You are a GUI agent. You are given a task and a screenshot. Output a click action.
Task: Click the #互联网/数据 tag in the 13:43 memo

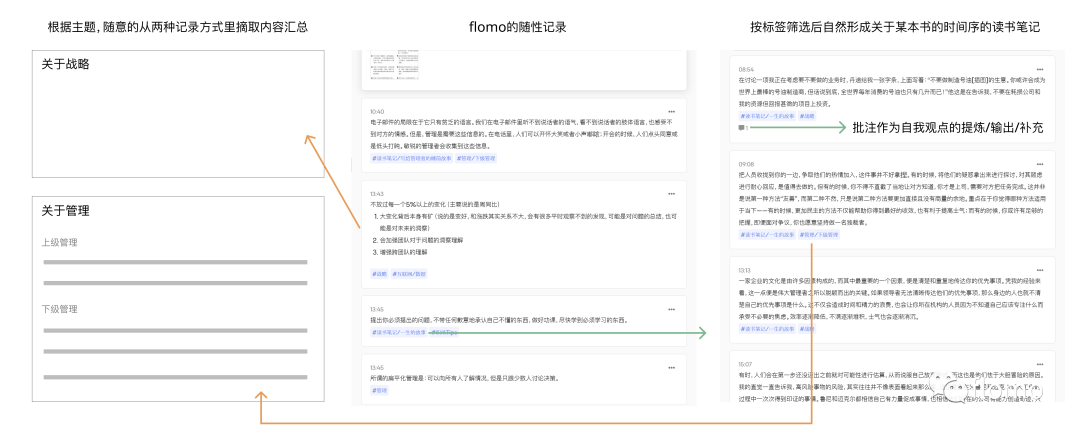pos(409,273)
